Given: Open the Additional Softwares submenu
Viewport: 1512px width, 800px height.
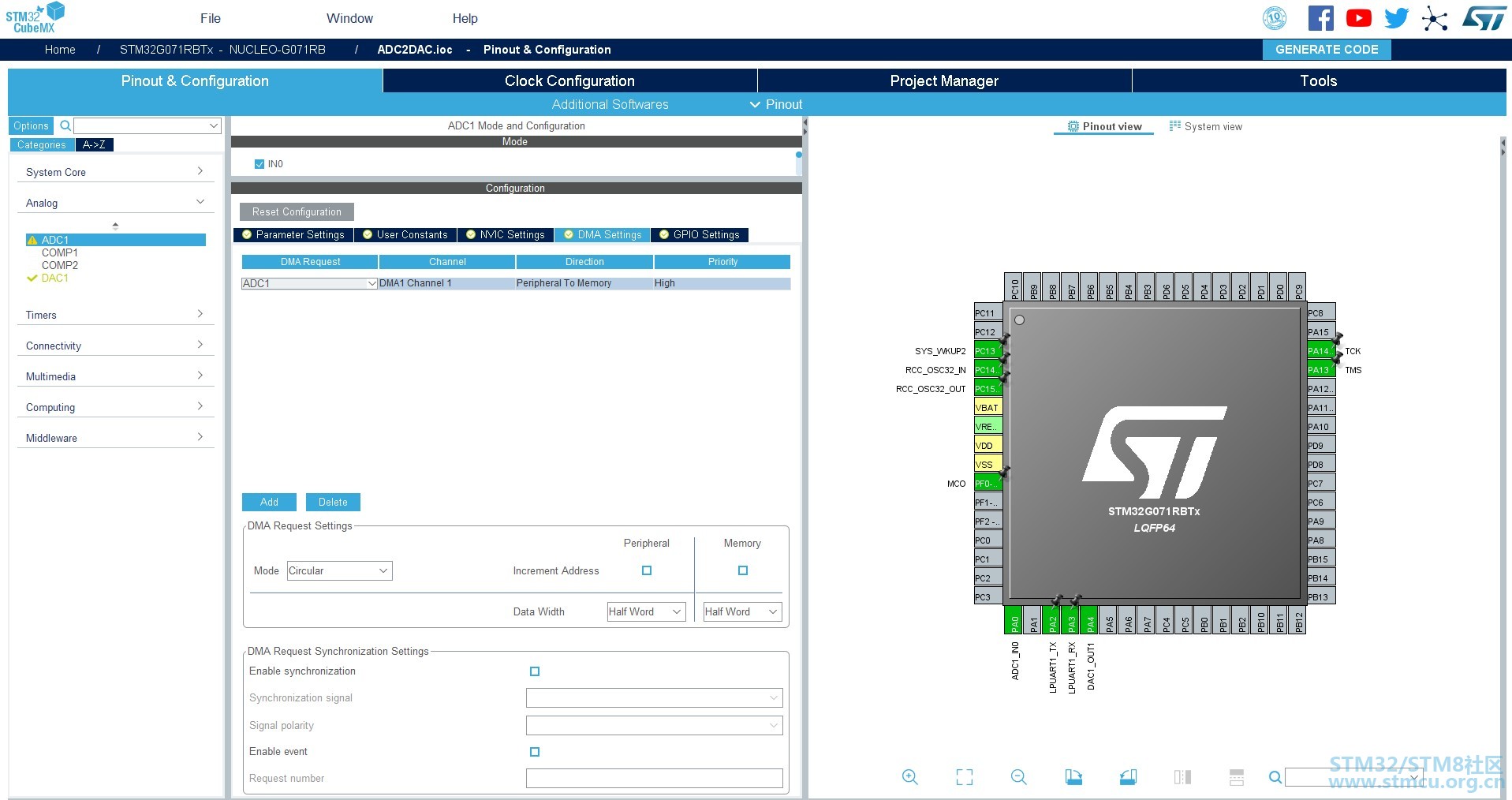Looking at the screenshot, I should [610, 104].
